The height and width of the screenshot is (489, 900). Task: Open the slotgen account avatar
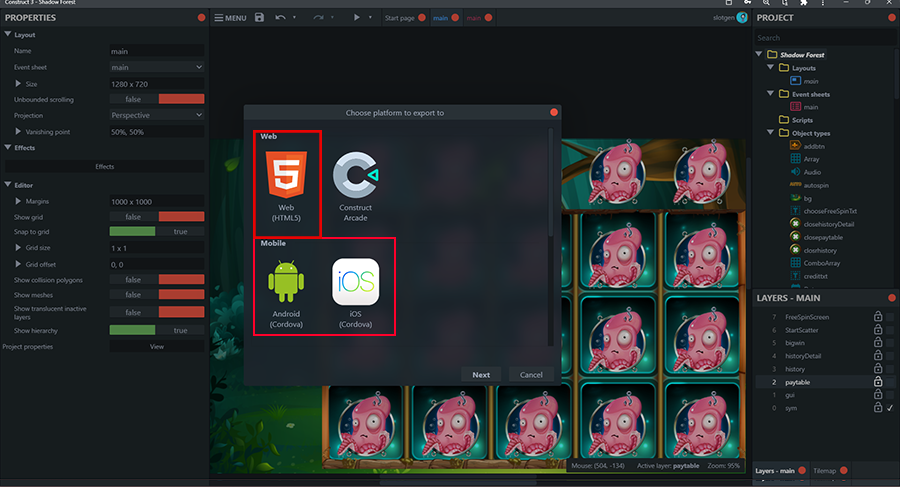(742, 18)
